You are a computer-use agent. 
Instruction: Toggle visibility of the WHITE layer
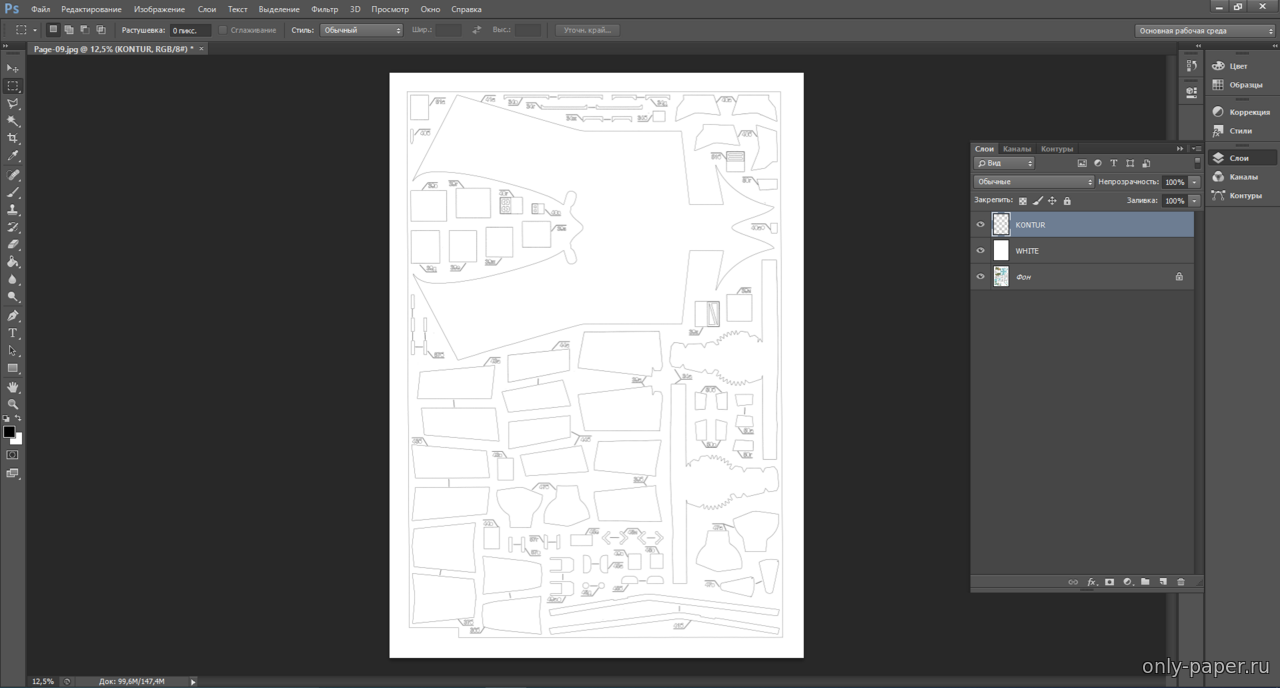click(x=980, y=251)
